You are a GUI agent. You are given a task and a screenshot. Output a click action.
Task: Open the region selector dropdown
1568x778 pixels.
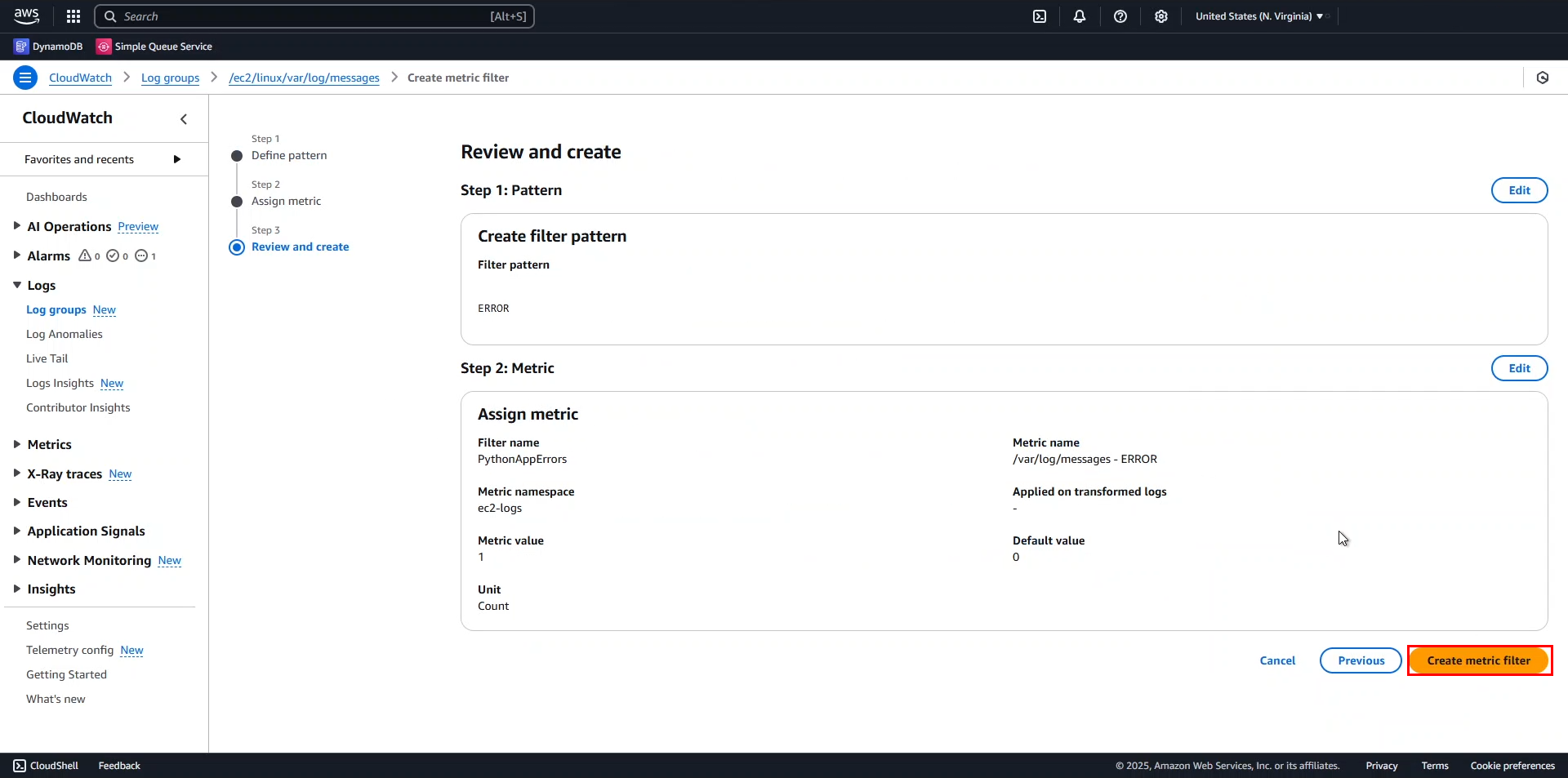(x=1259, y=16)
